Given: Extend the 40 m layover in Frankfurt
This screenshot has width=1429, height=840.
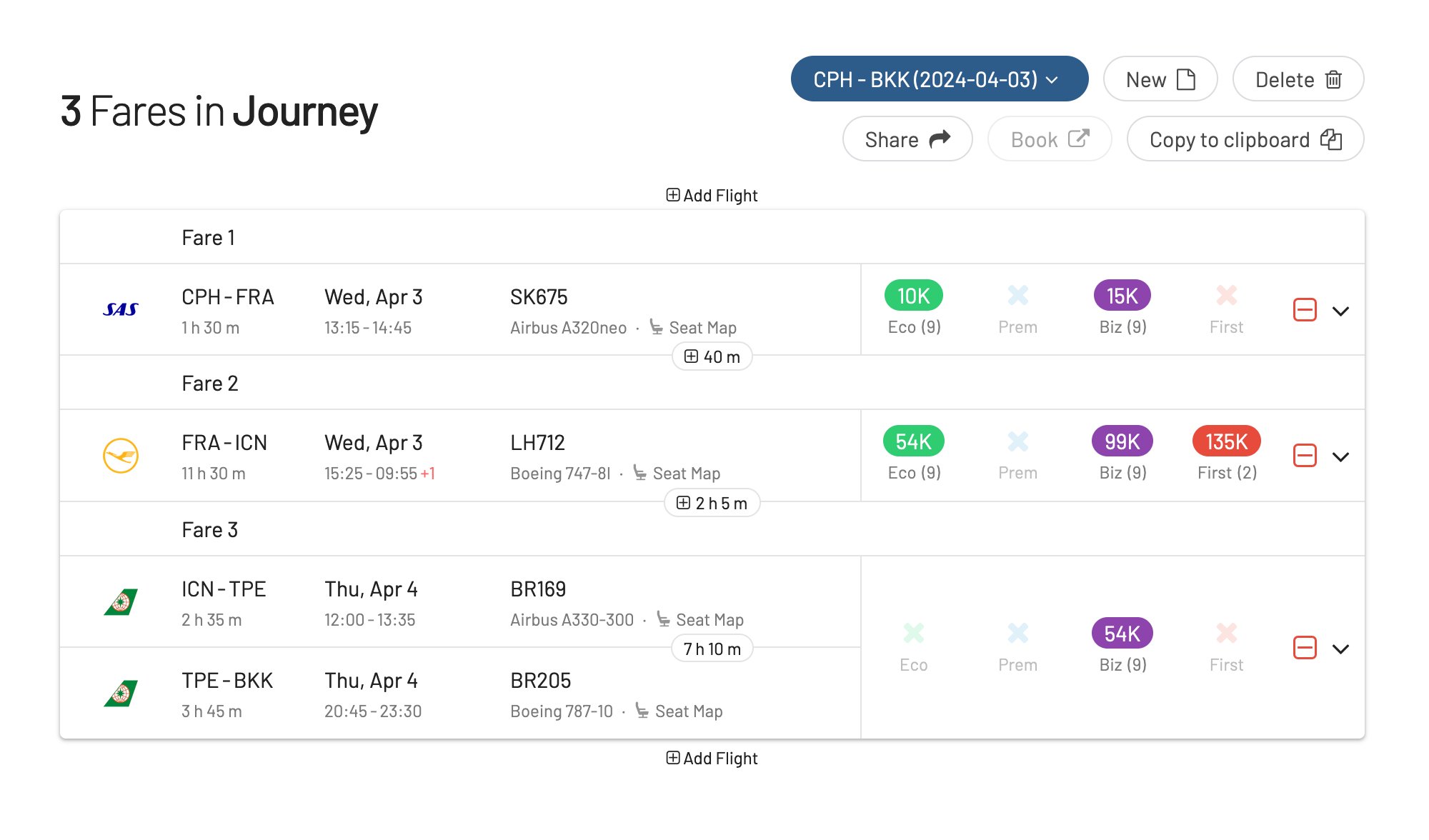Looking at the screenshot, I should coord(712,356).
